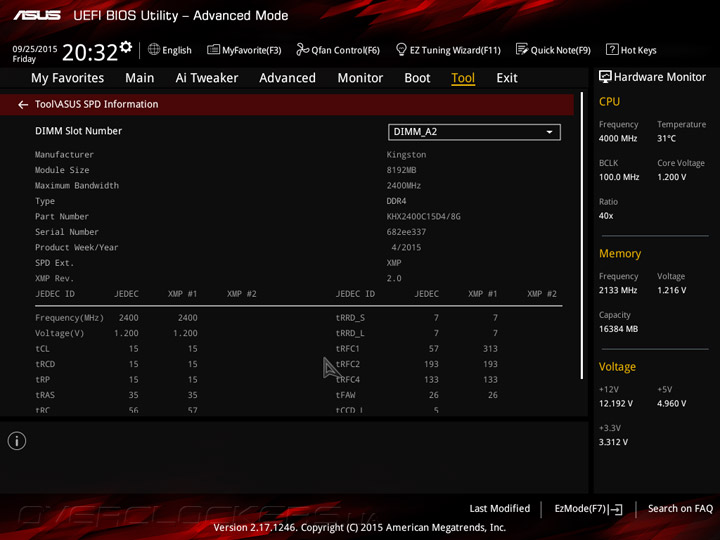
Task: Start EZ Tuning Wizard(F11)
Action: tap(455, 50)
